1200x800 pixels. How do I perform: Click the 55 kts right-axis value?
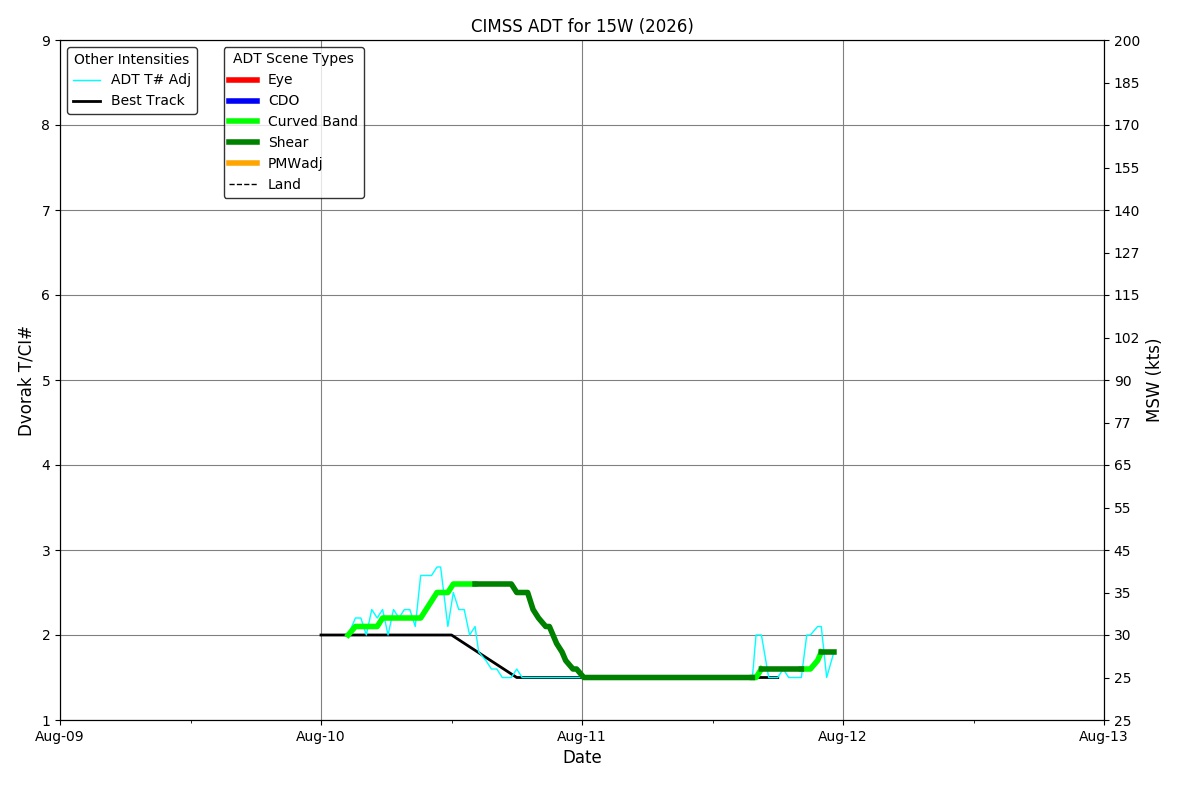1122,508
